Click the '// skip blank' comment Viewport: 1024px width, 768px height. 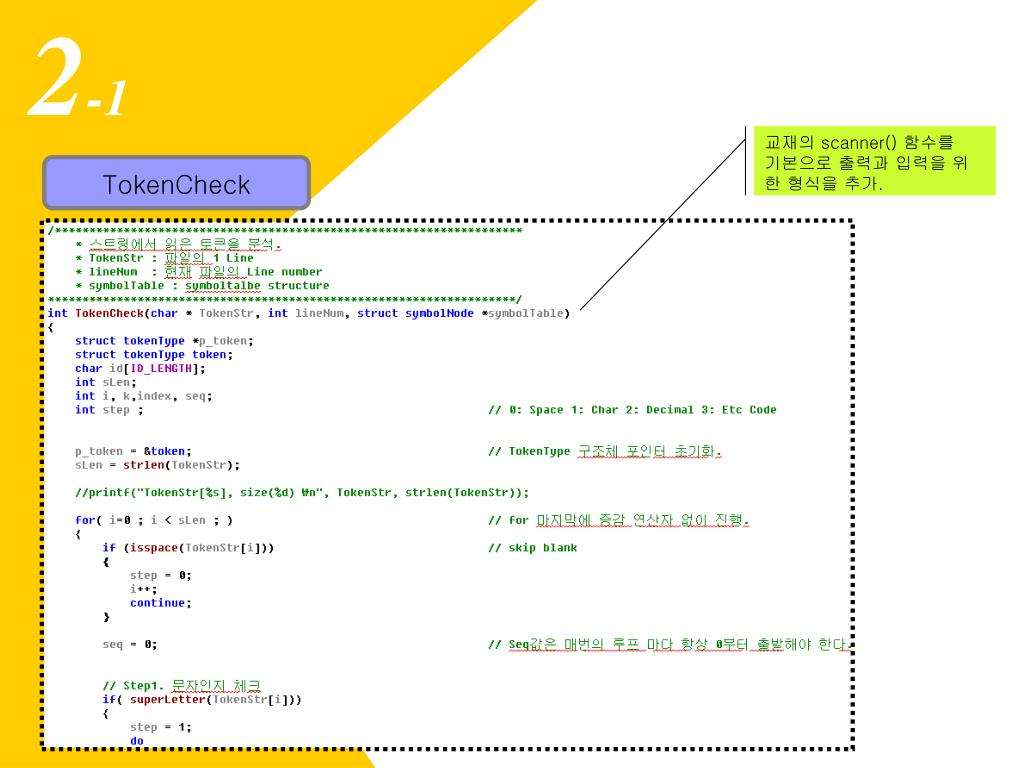532,548
